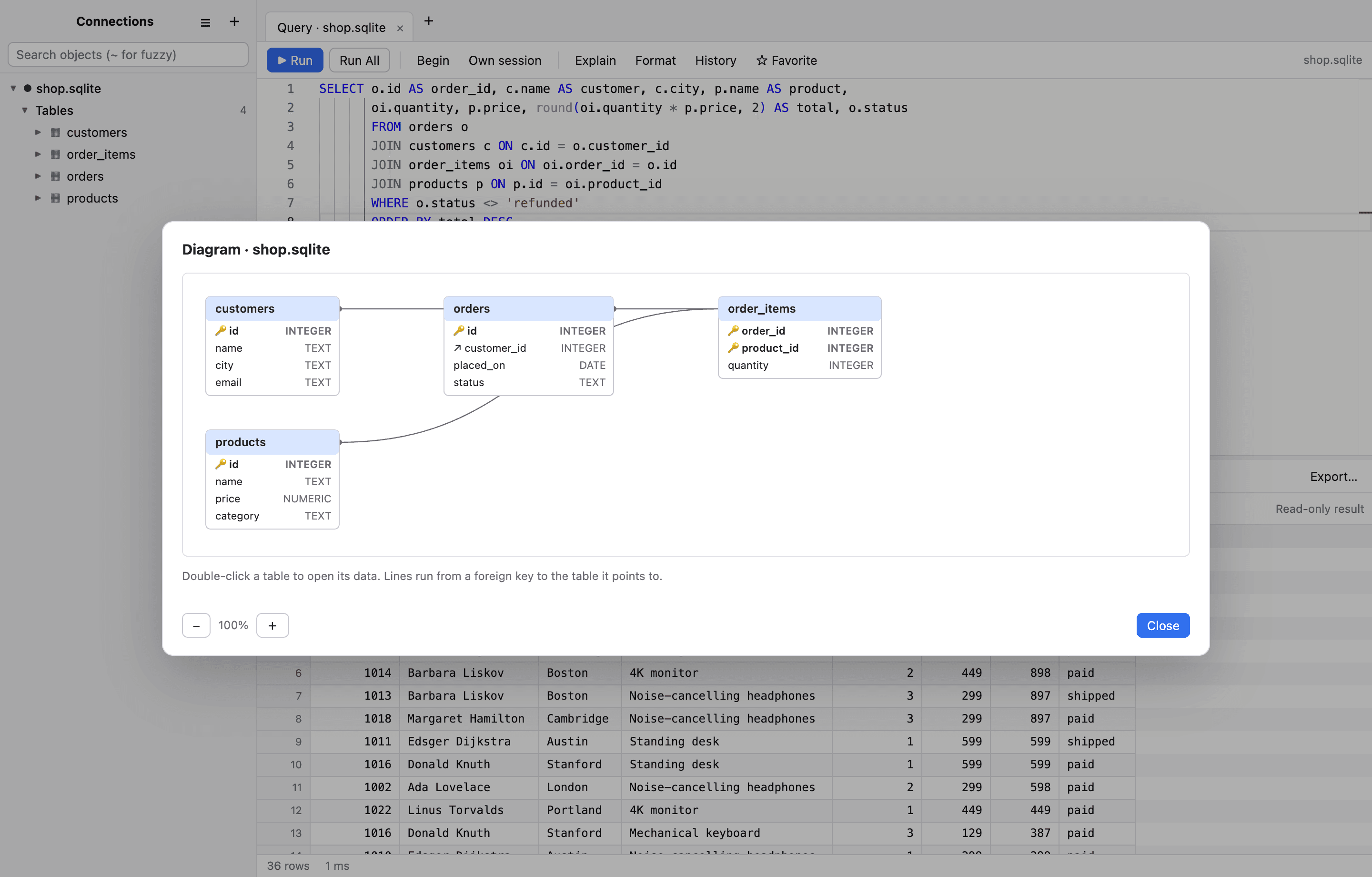Click the orders id primary key icon
This screenshot has height=877, width=1372.
[459, 331]
